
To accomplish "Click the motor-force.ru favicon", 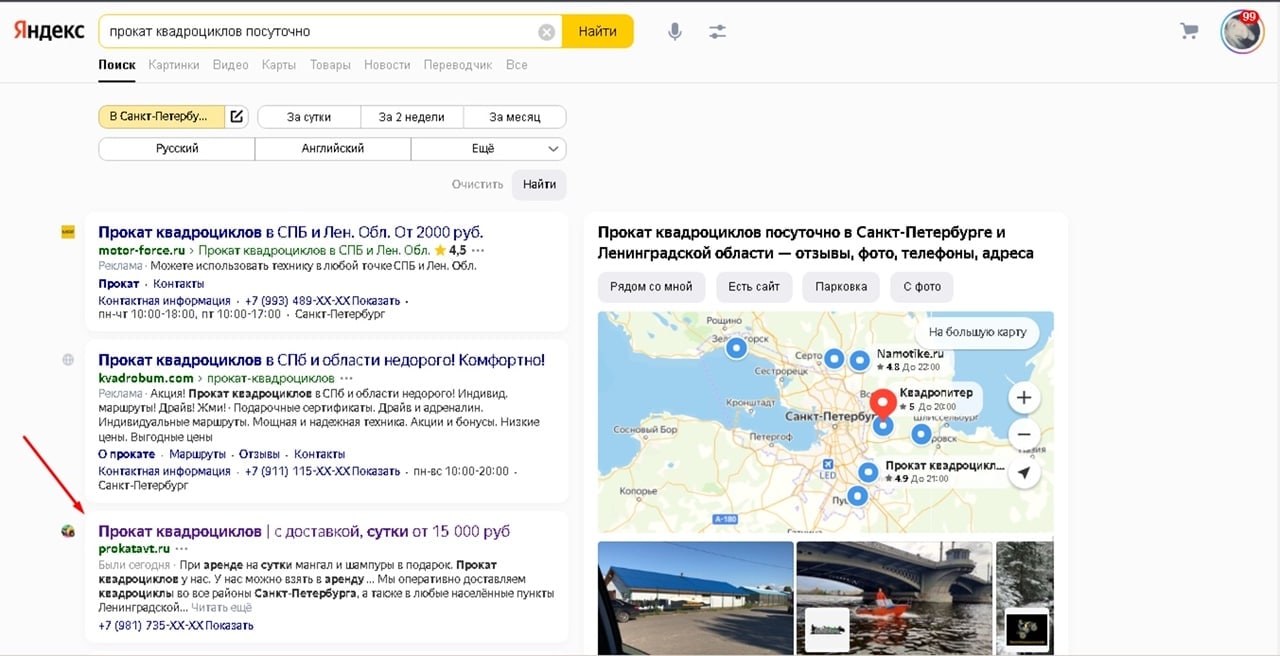I will point(68,231).
